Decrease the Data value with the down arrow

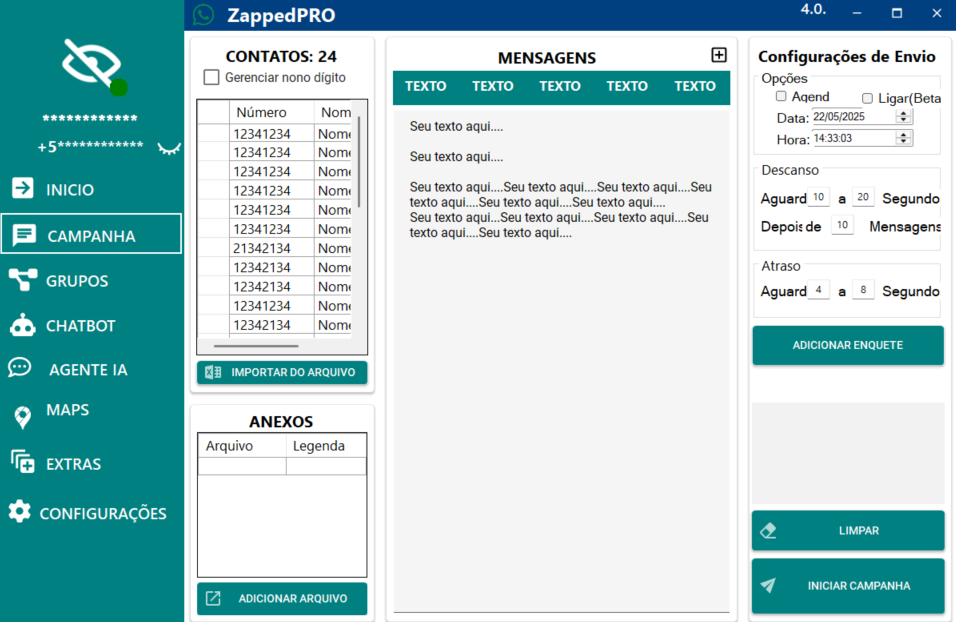904,120
